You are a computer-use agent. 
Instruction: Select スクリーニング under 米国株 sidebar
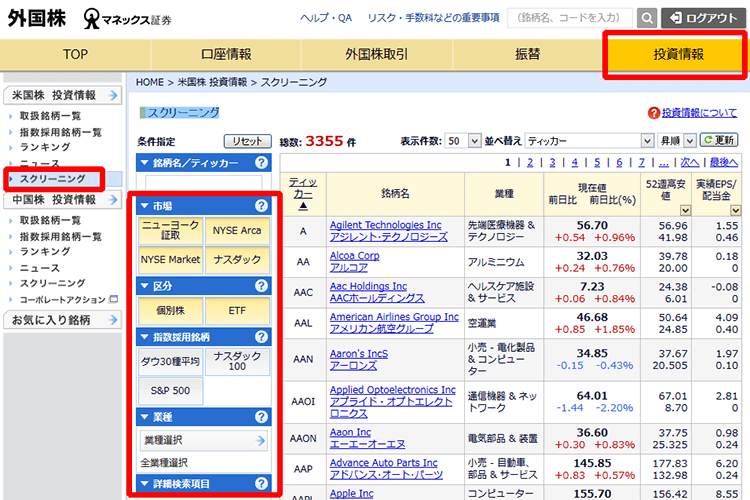click(53, 179)
